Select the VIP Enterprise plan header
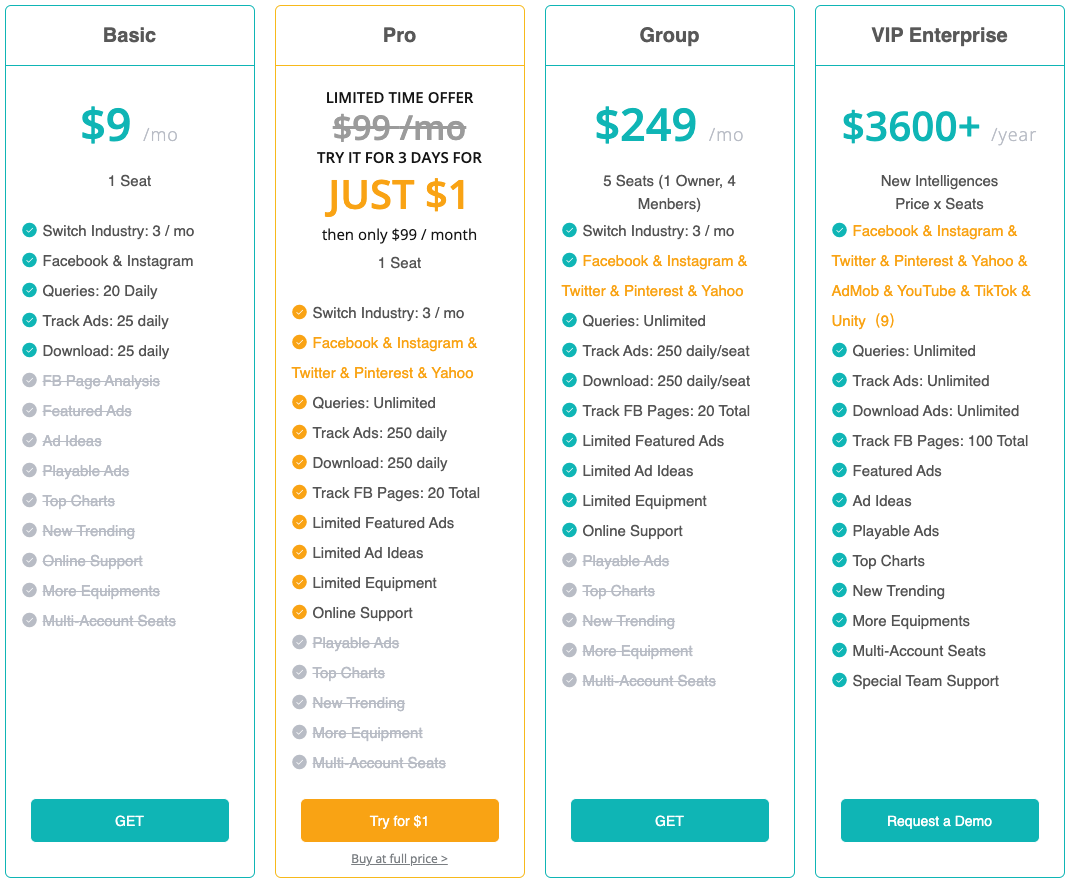 (939, 35)
